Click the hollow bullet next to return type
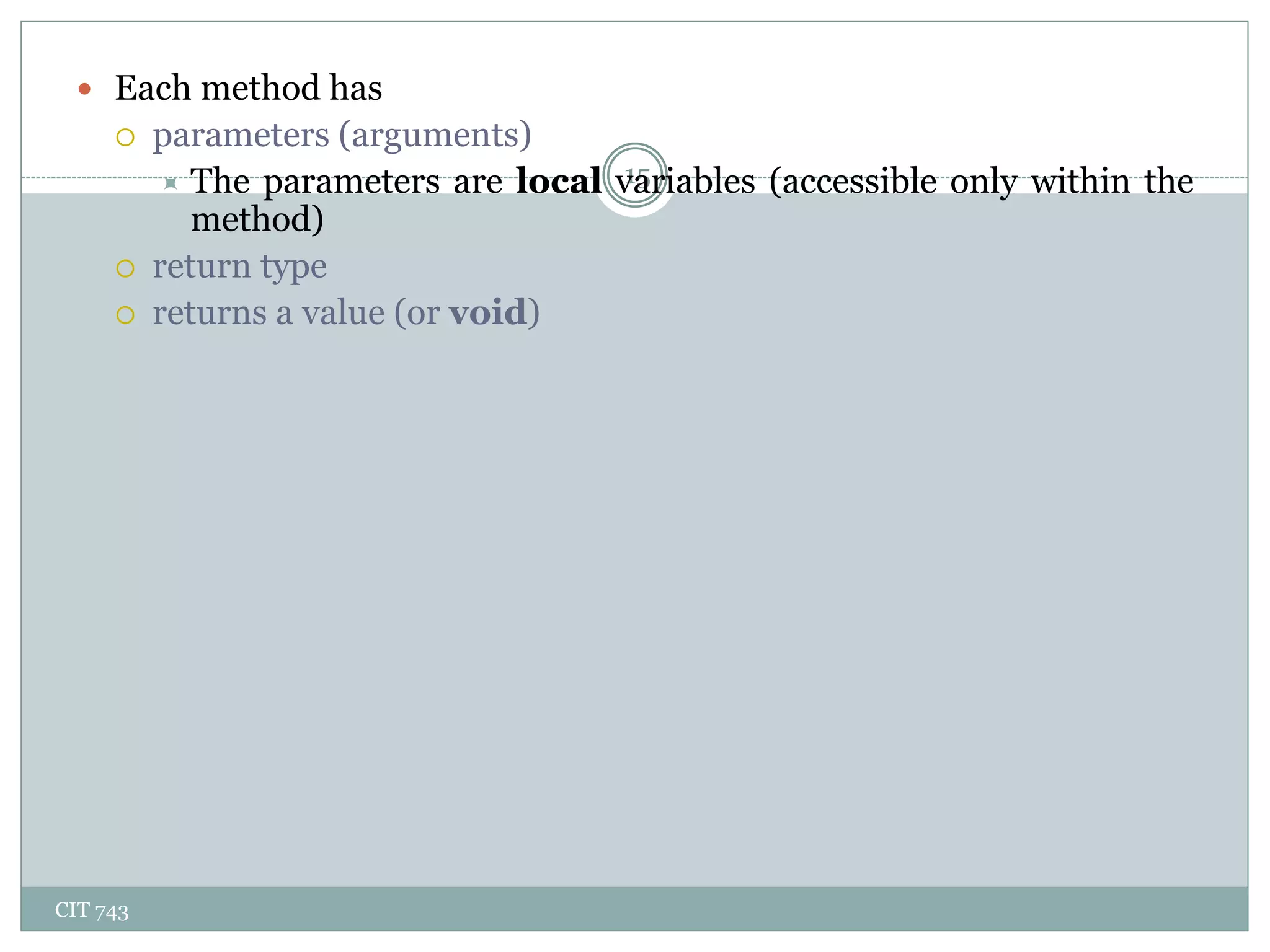This screenshot has width=1270, height=952. pyautogui.click(x=125, y=268)
